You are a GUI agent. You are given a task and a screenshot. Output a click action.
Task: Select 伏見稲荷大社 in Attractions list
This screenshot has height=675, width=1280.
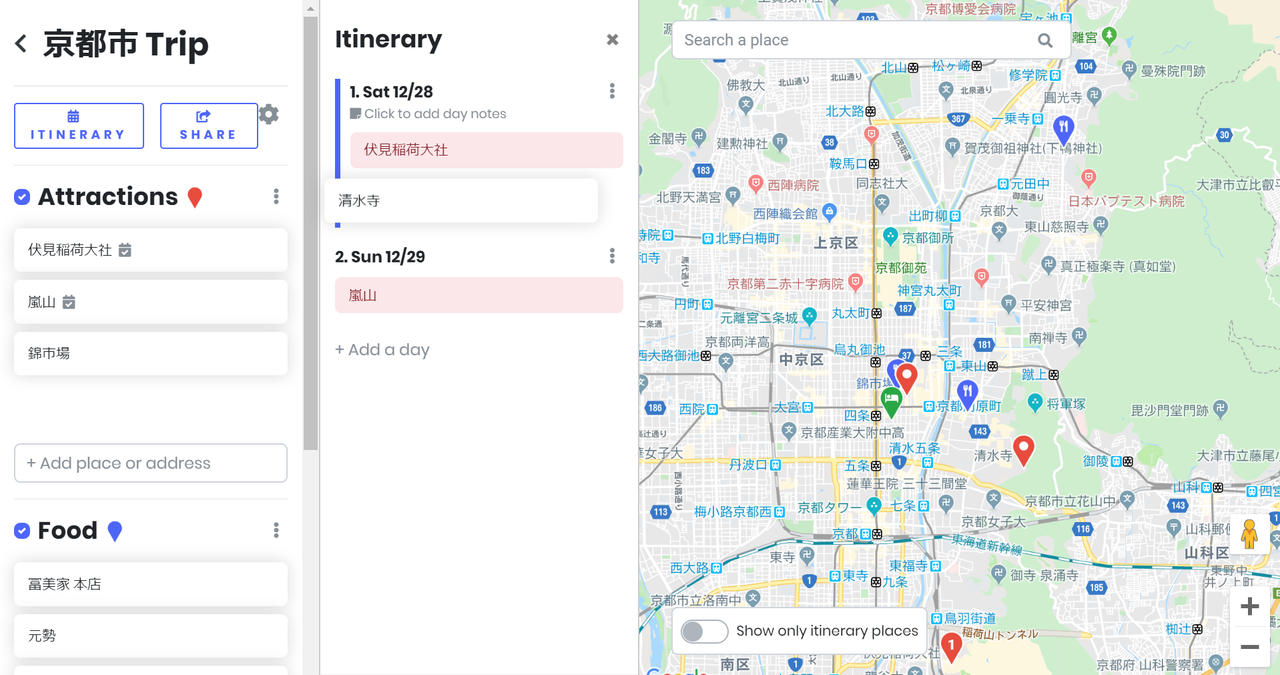point(151,250)
